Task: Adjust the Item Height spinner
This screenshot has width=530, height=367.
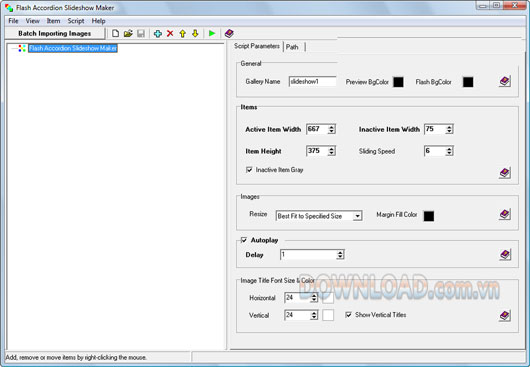Action: tap(332, 151)
